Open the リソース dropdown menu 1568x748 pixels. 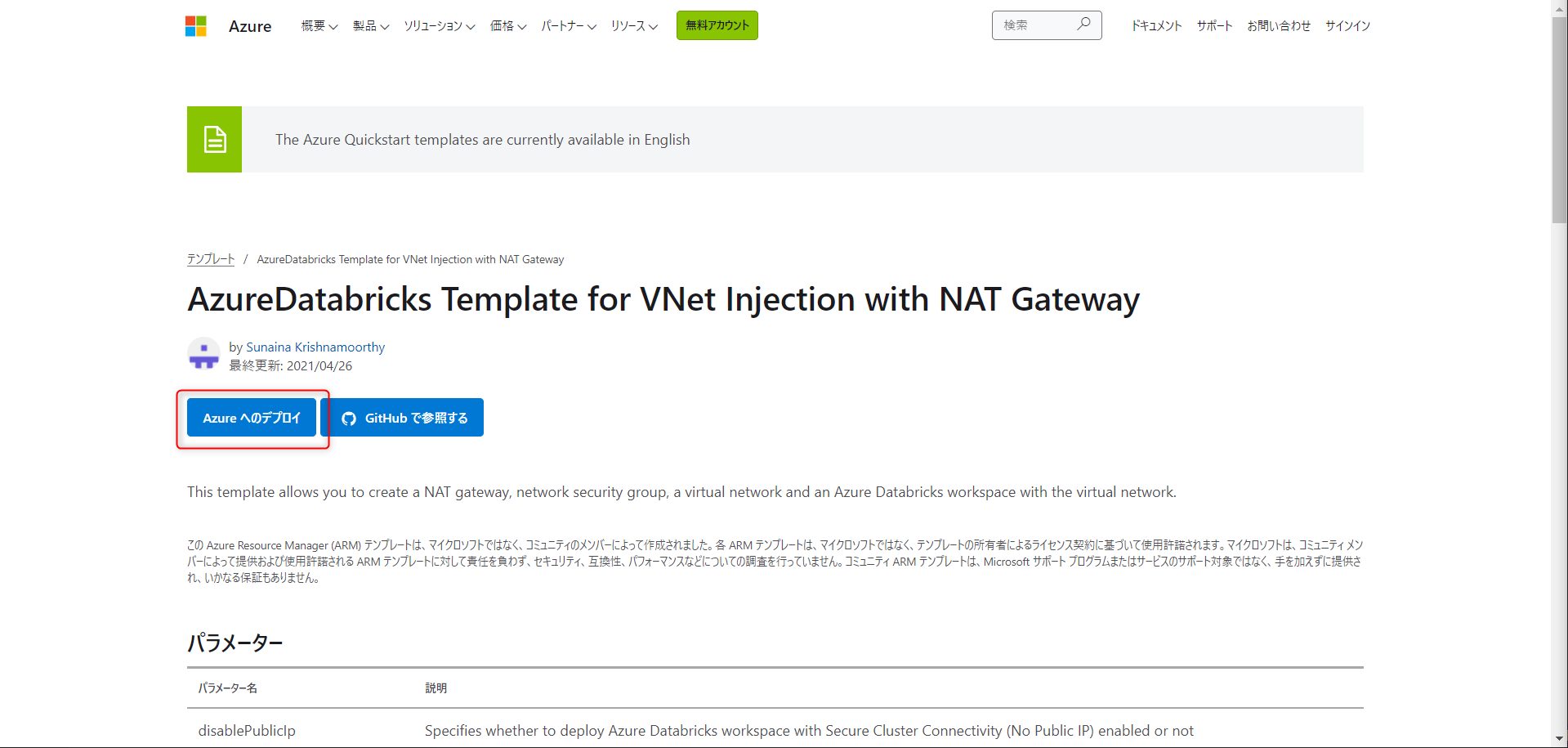click(634, 26)
